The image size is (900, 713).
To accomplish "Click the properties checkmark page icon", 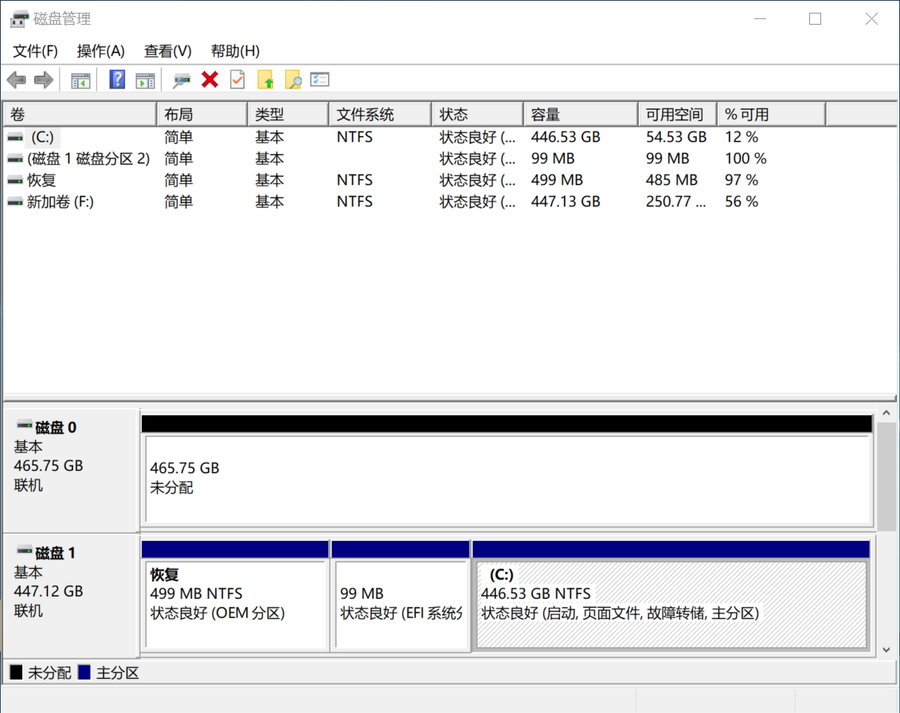I will tap(237, 80).
